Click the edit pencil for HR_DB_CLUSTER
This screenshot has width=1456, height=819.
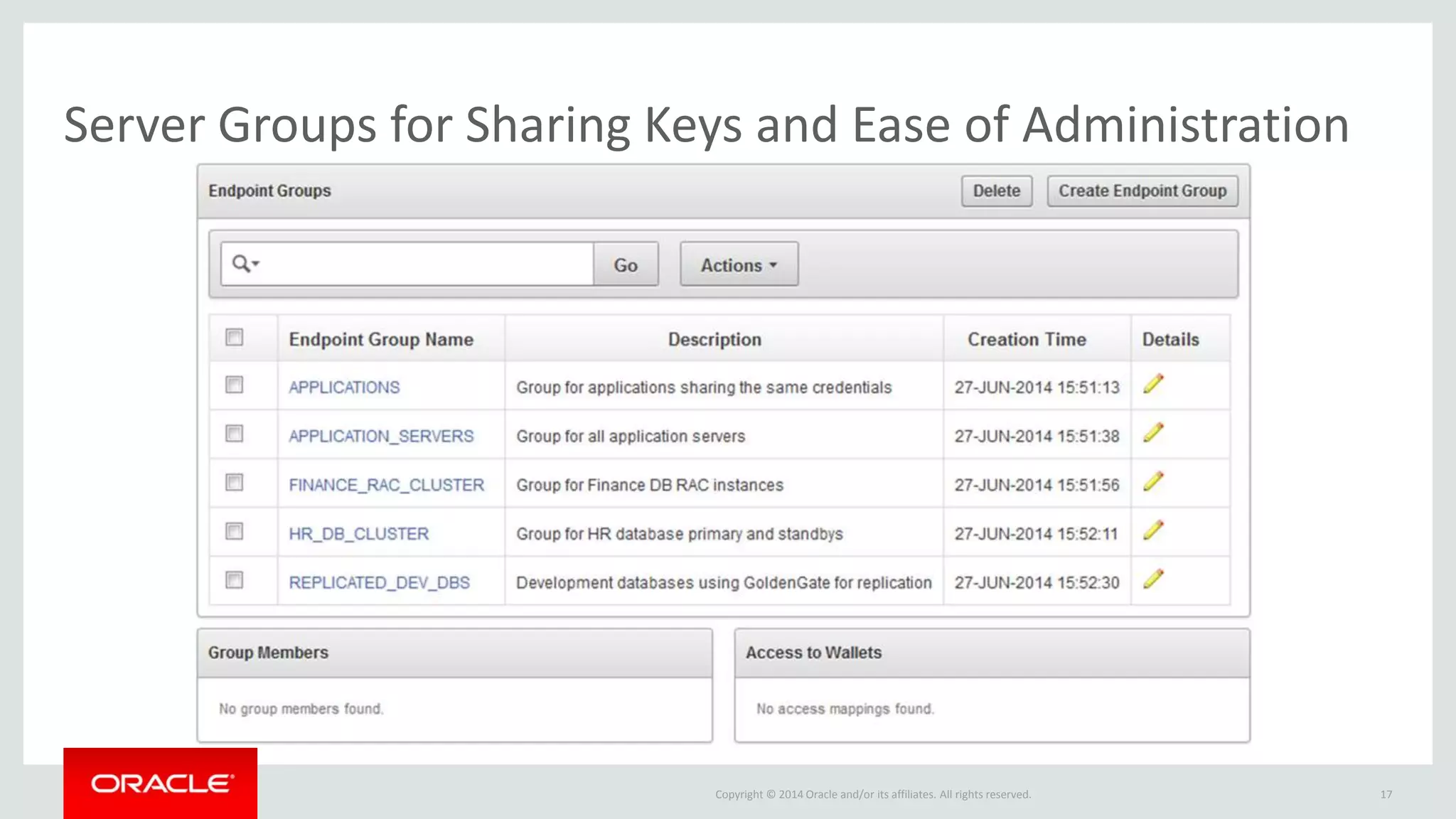(x=1153, y=530)
